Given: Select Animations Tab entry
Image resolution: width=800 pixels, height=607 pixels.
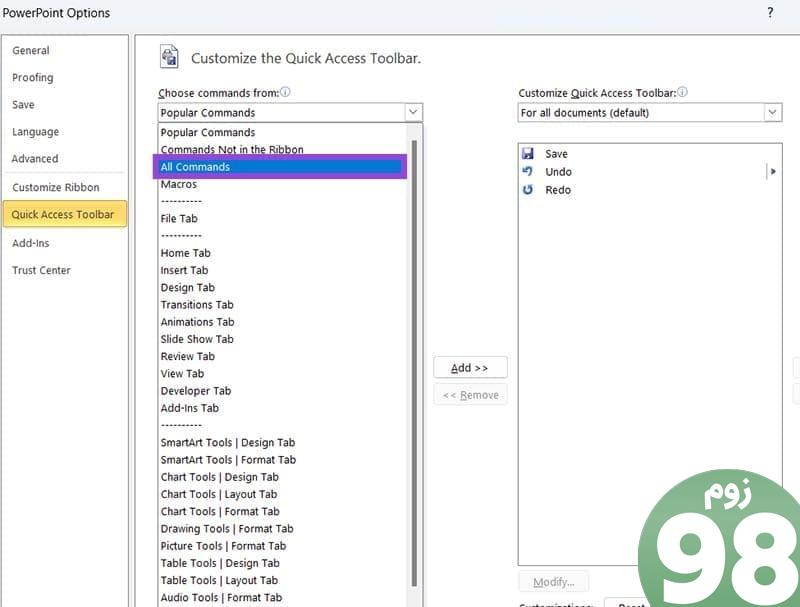Looking at the screenshot, I should pos(283,322).
